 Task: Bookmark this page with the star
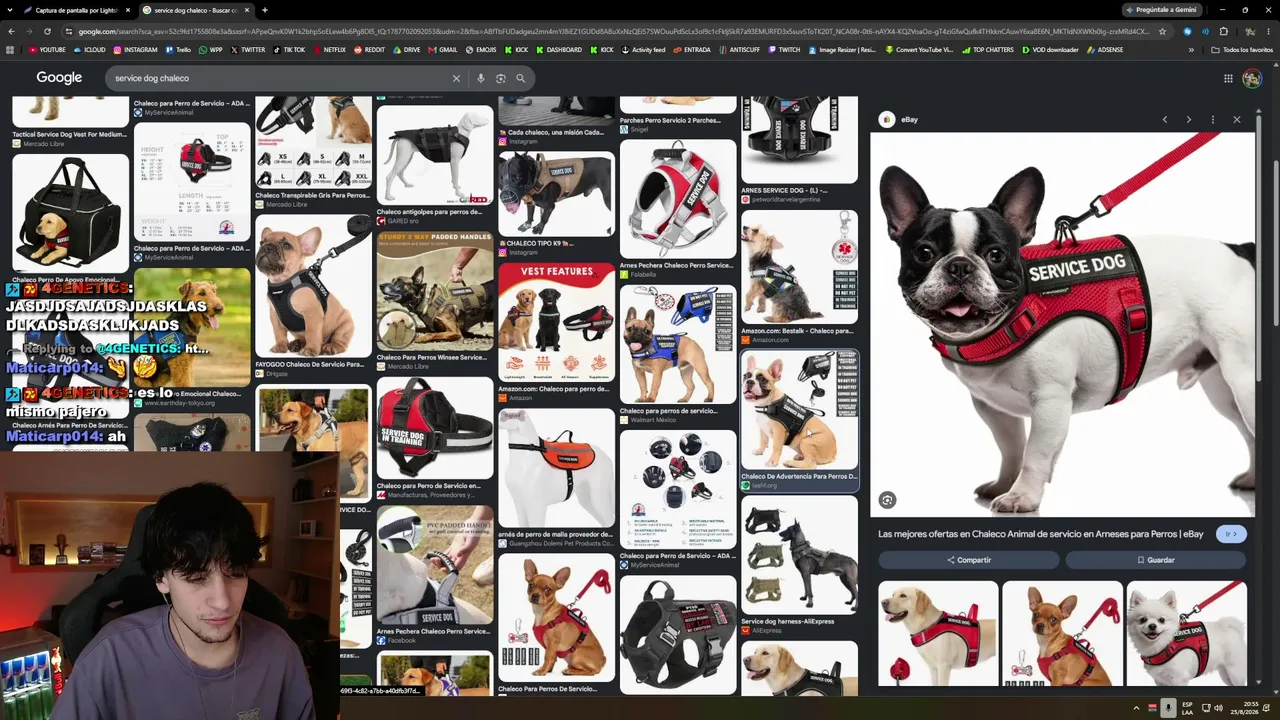pyautogui.click(x=1162, y=31)
